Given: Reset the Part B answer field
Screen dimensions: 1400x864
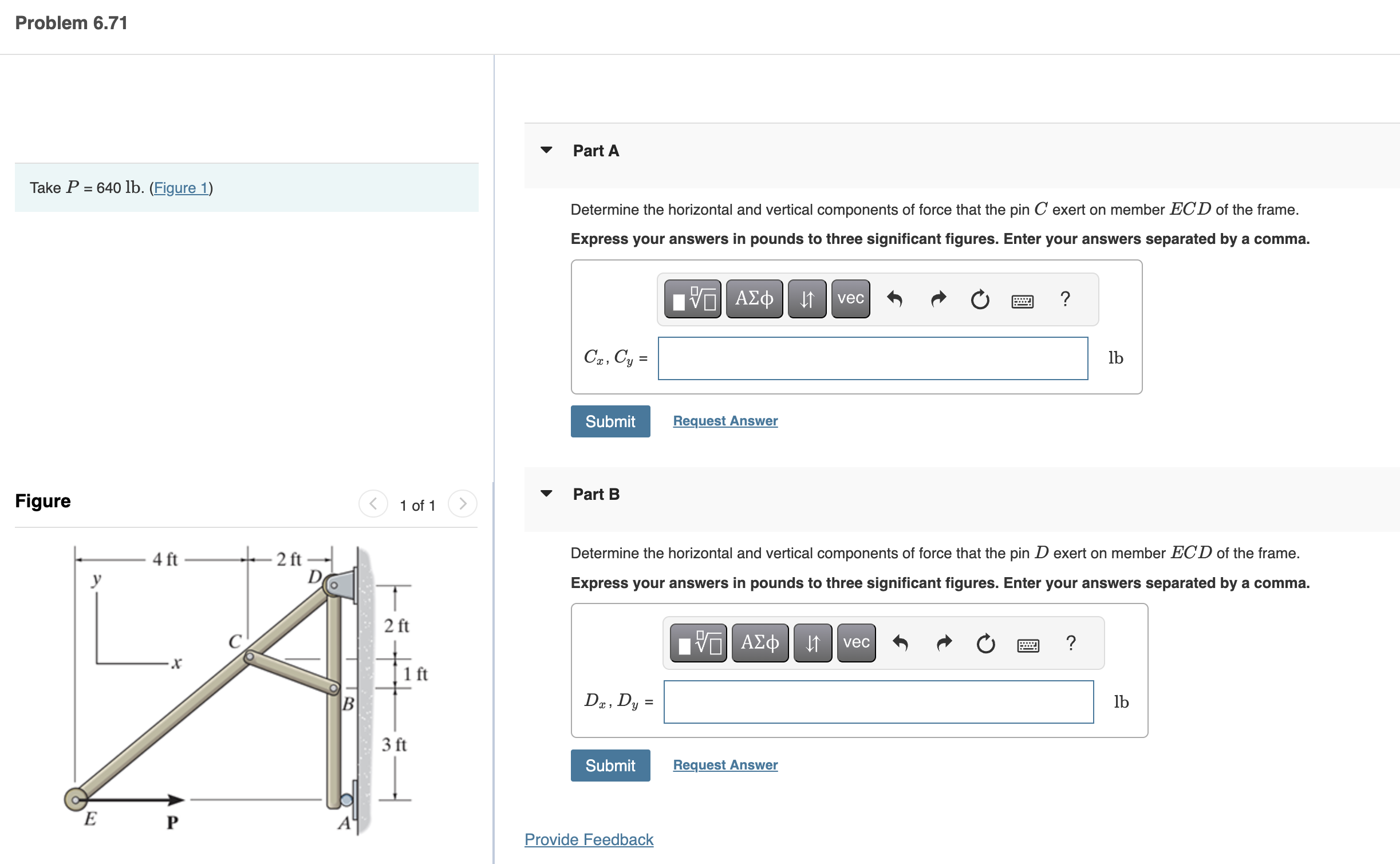Looking at the screenshot, I should (x=986, y=644).
